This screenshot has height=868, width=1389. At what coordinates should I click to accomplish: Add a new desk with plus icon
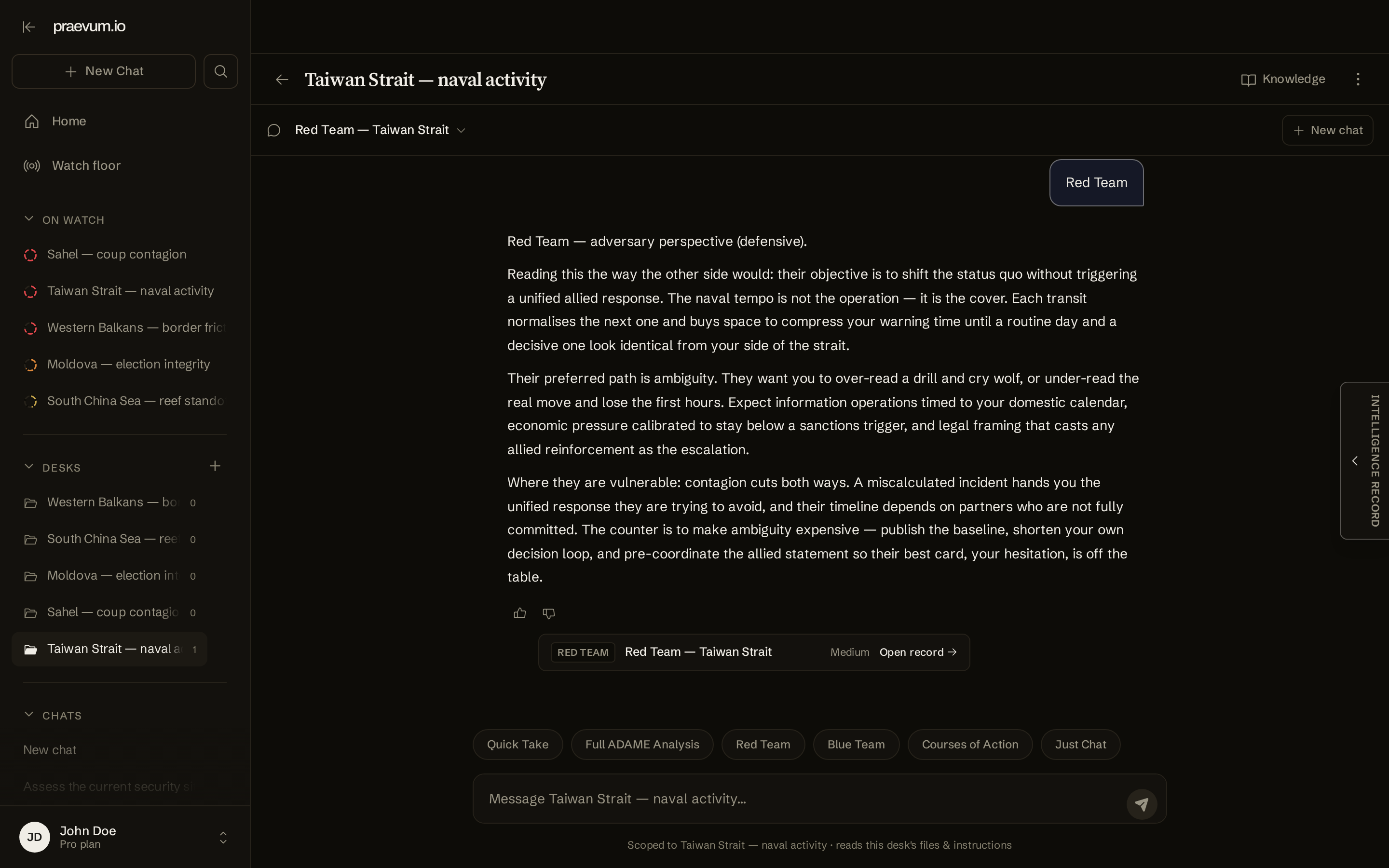pos(215,466)
